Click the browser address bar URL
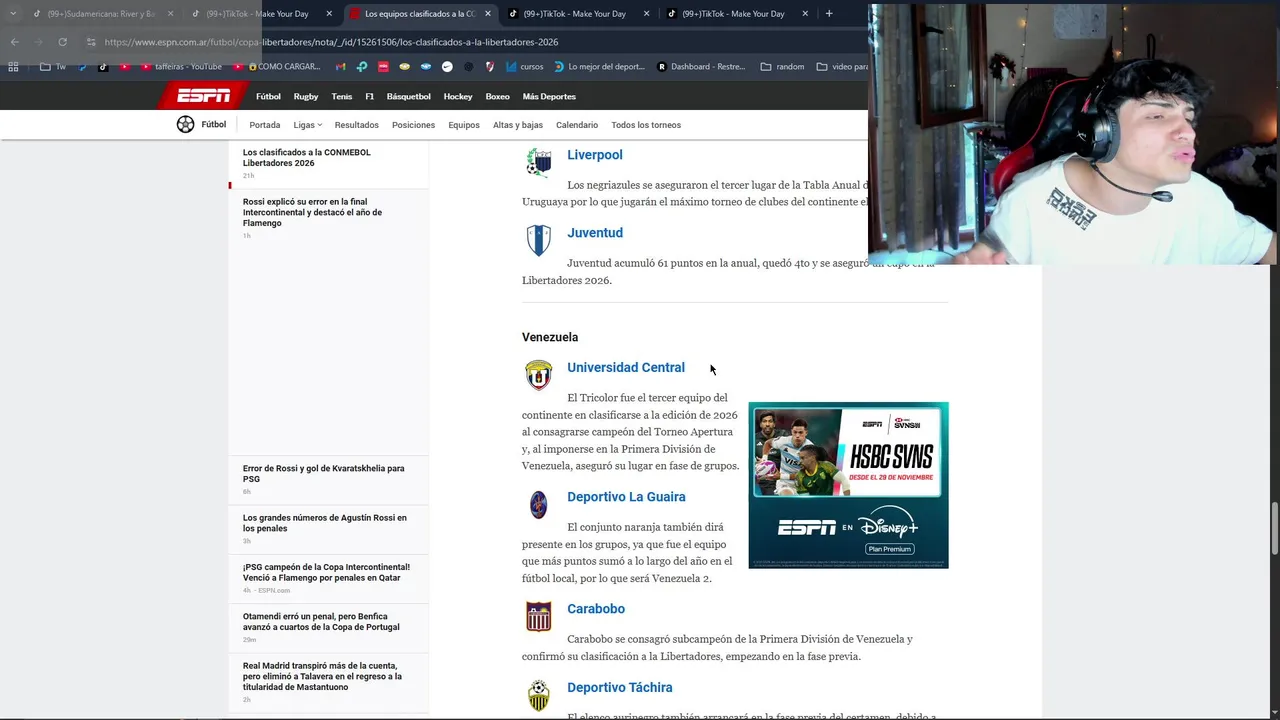Image resolution: width=1280 pixels, height=720 pixels. click(331, 42)
